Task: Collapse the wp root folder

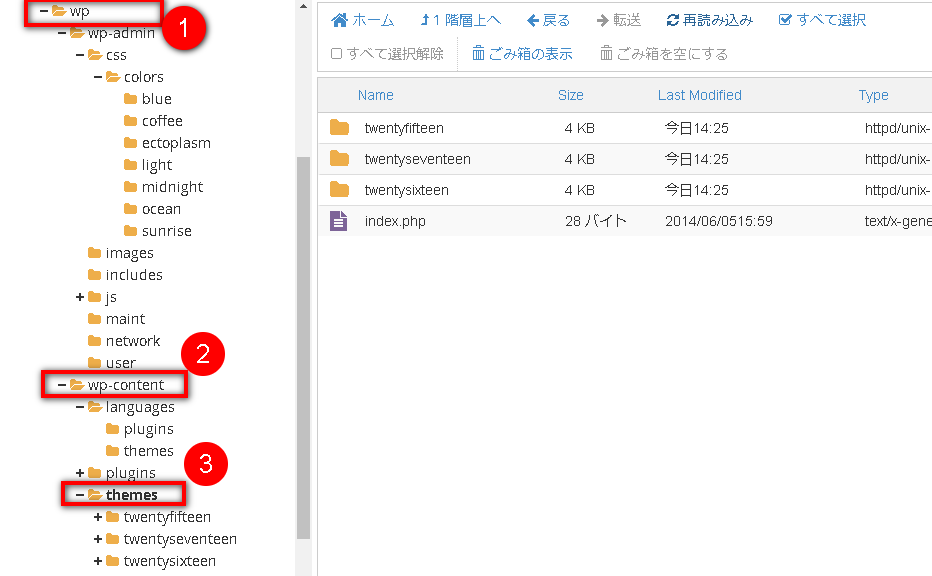Action: [x=43, y=11]
